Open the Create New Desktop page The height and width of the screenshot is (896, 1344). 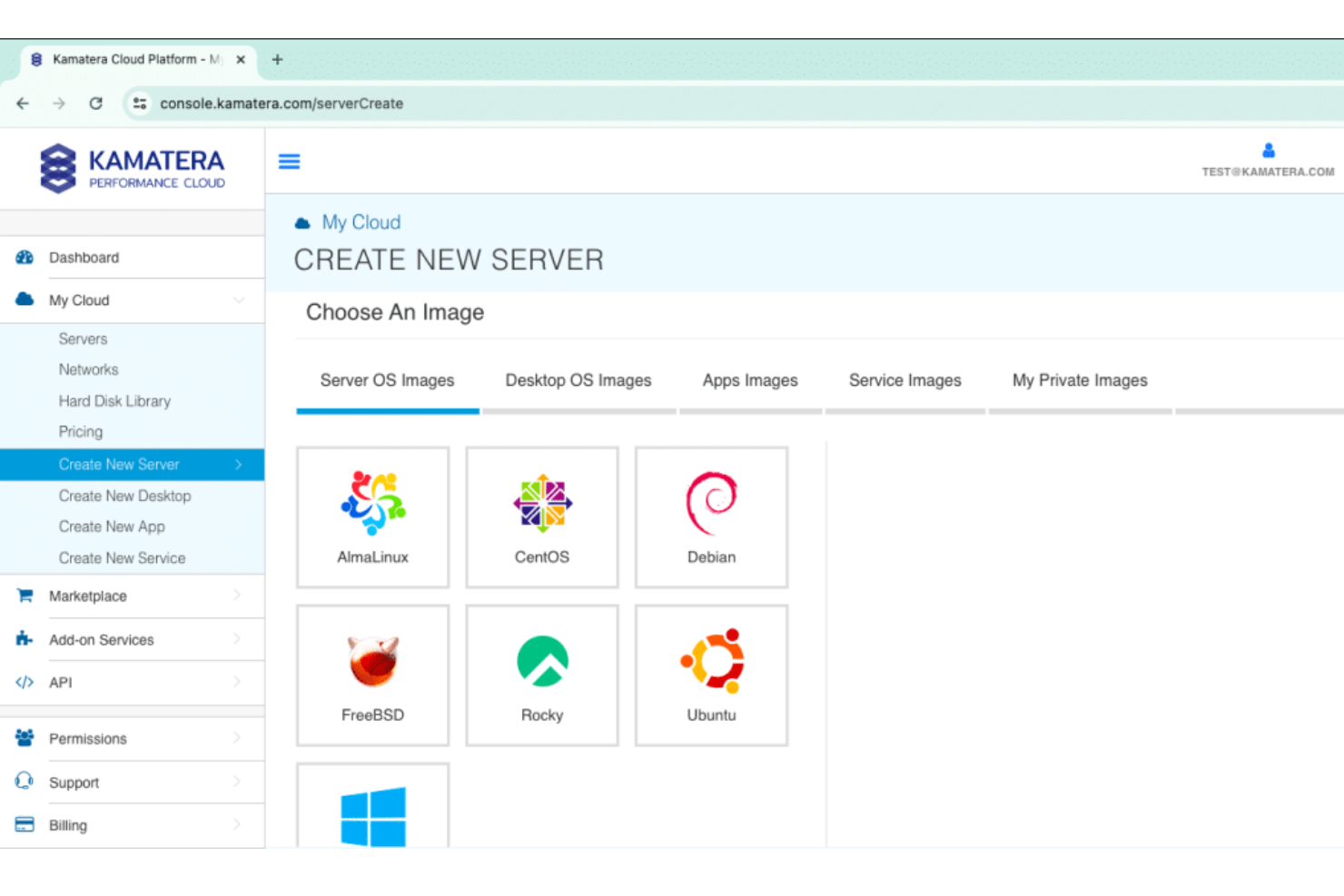click(124, 496)
